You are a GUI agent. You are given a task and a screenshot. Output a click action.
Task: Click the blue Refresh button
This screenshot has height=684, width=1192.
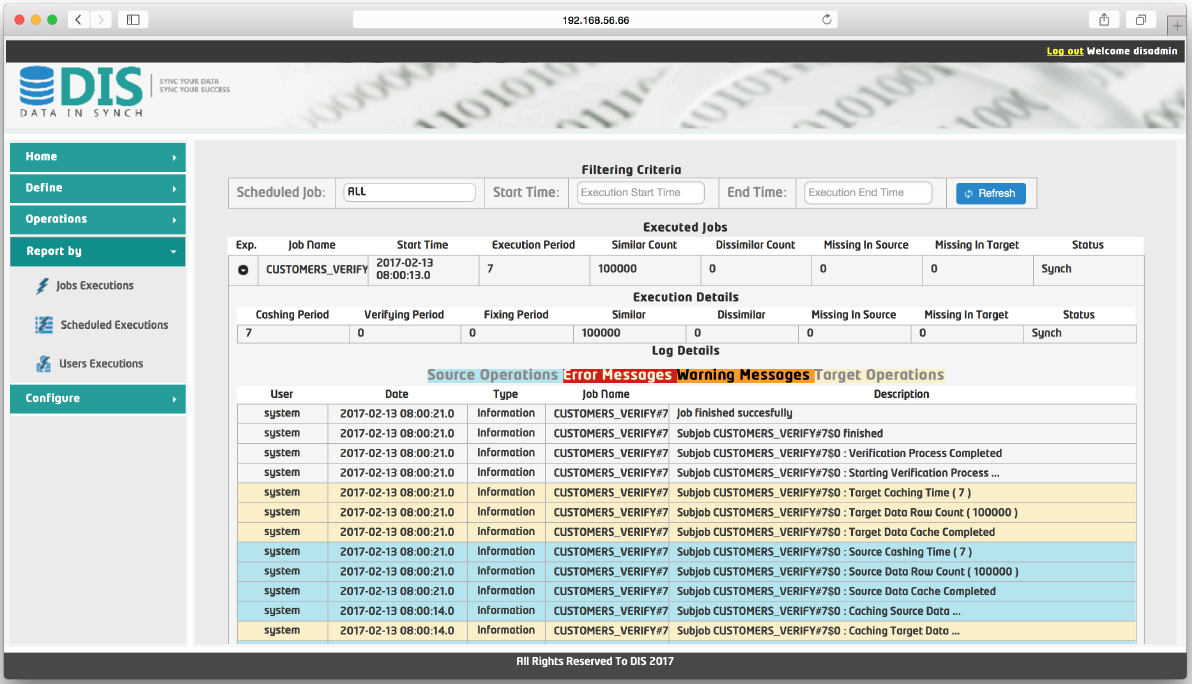[x=991, y=194]
